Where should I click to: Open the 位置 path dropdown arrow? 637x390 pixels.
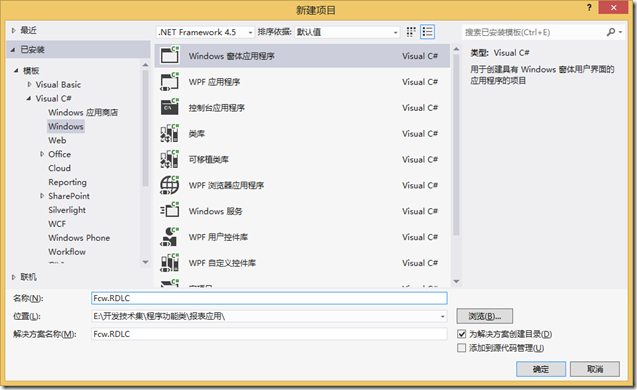tap(442, 316)
